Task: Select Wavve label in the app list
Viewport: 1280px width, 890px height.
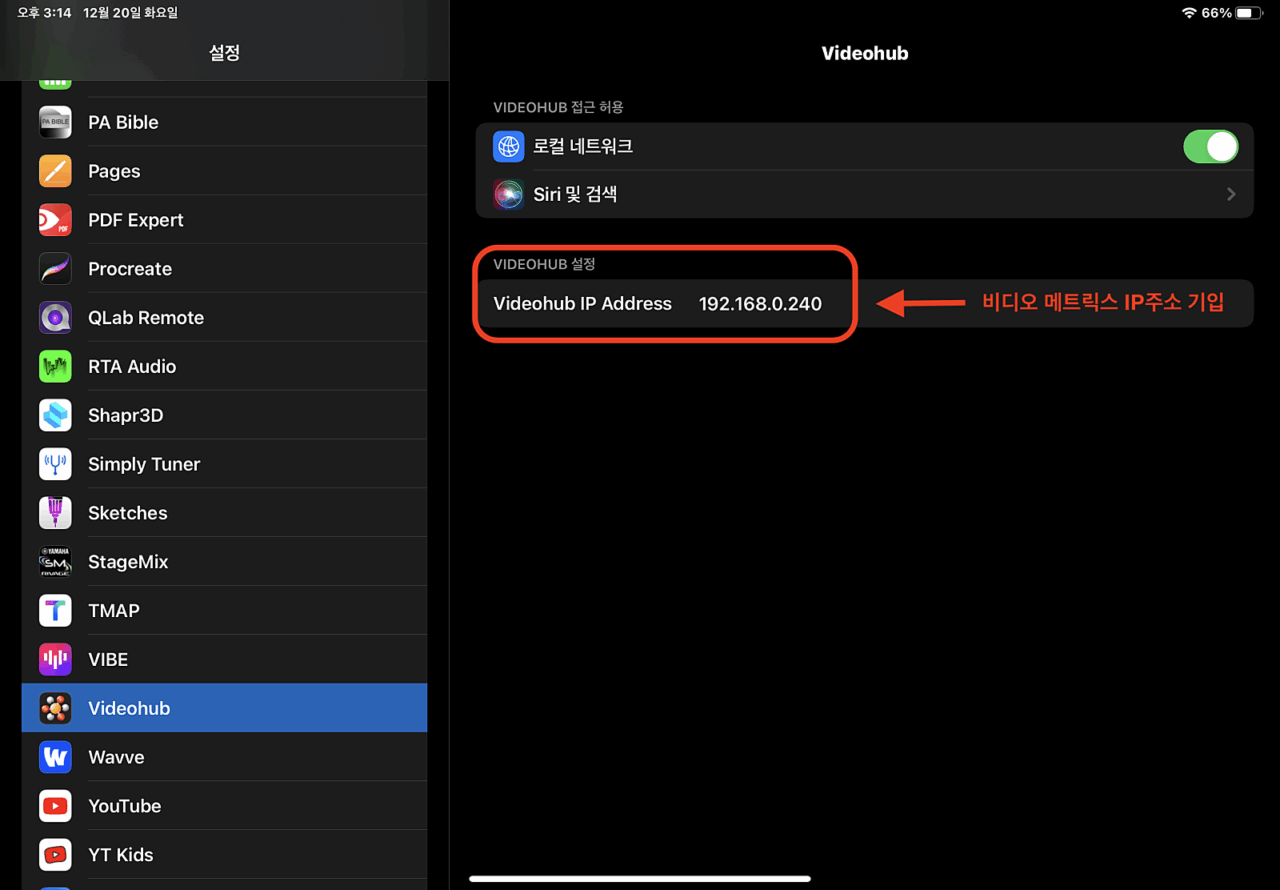Action: 116,757
